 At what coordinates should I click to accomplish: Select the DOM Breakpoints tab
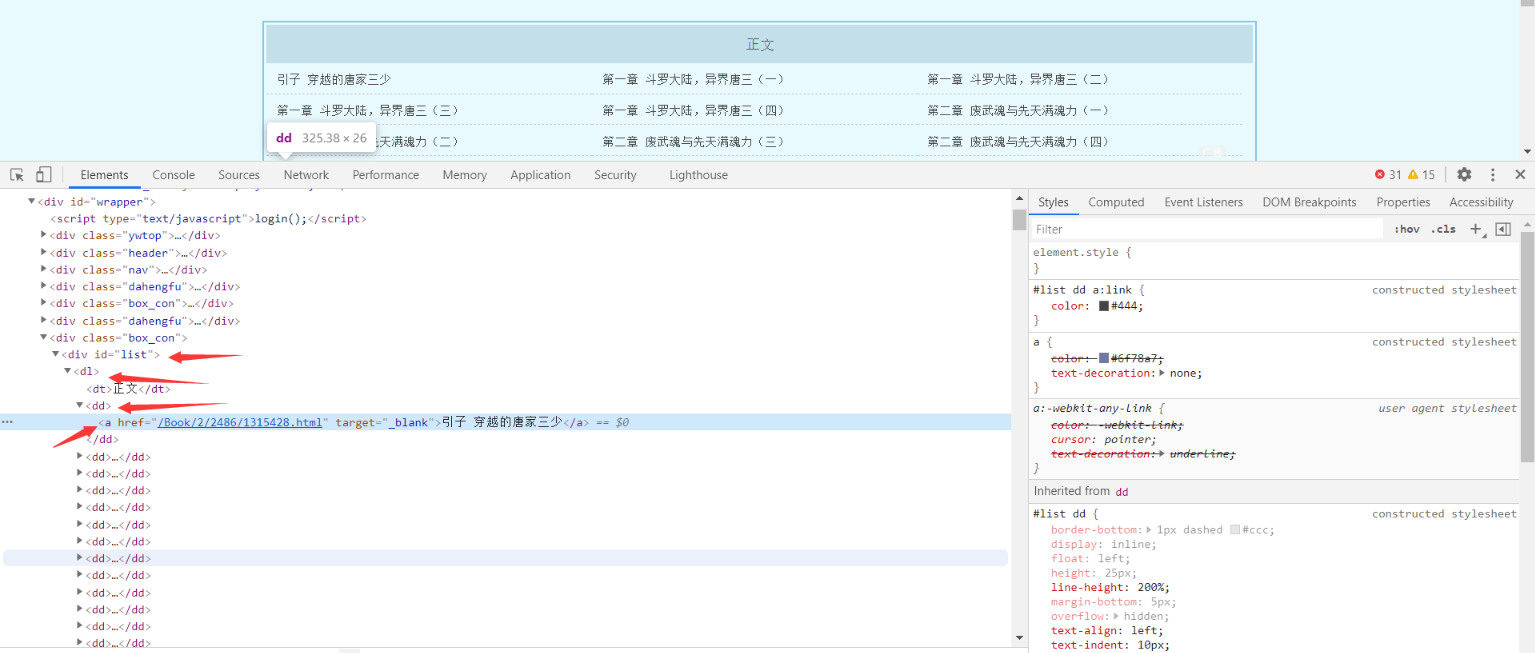[x=1309, y=202]
